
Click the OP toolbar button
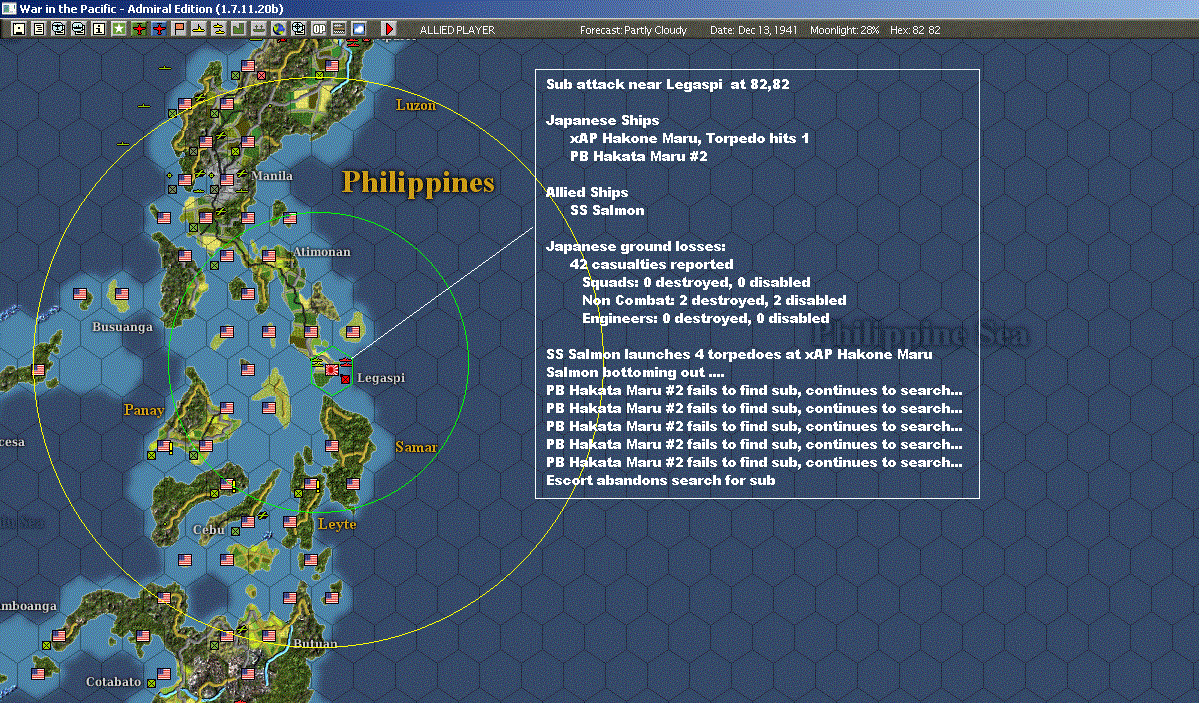pos(319,29)
